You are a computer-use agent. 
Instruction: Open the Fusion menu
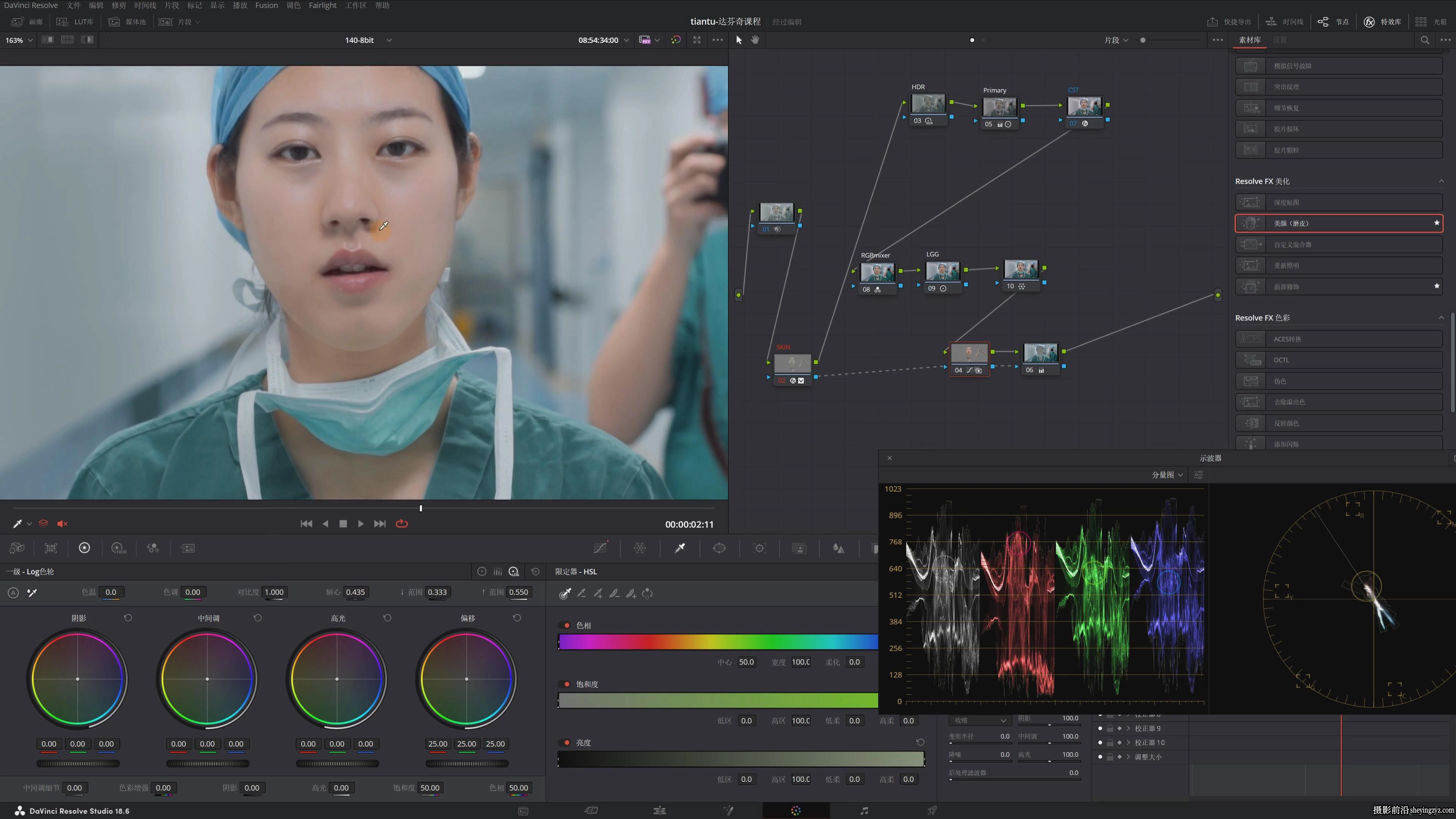point(266,5)
